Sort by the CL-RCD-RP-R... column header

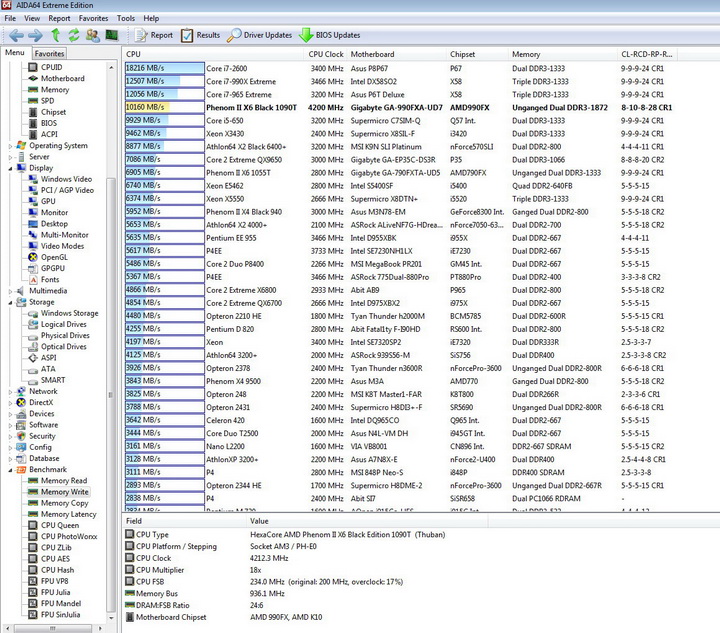click(647, 54)
